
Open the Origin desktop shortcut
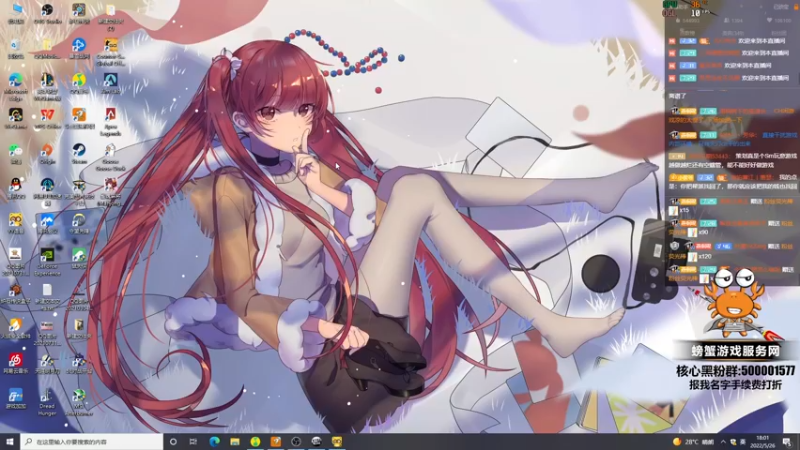pyautogui.click(x=47, y=153)
